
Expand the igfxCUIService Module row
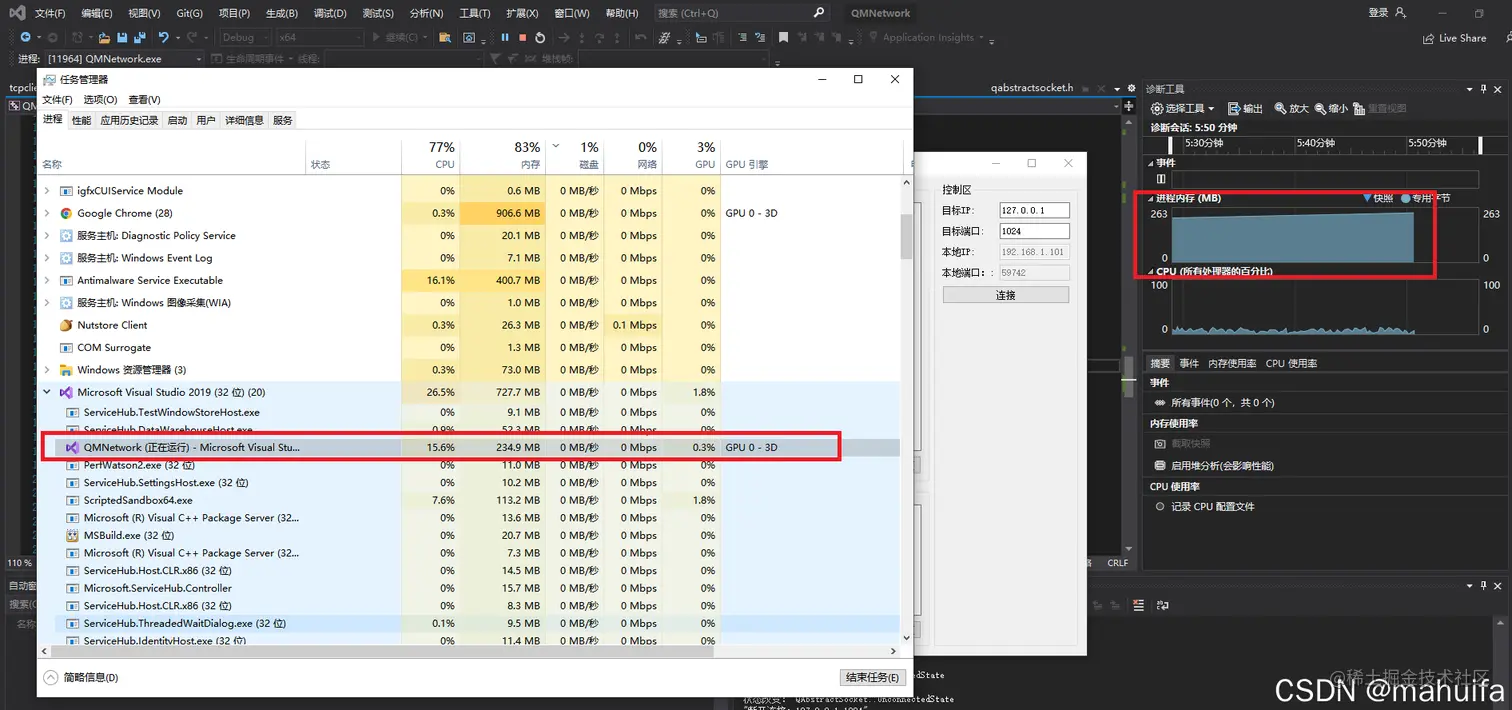pyautogui.click(x=47, y=190)
